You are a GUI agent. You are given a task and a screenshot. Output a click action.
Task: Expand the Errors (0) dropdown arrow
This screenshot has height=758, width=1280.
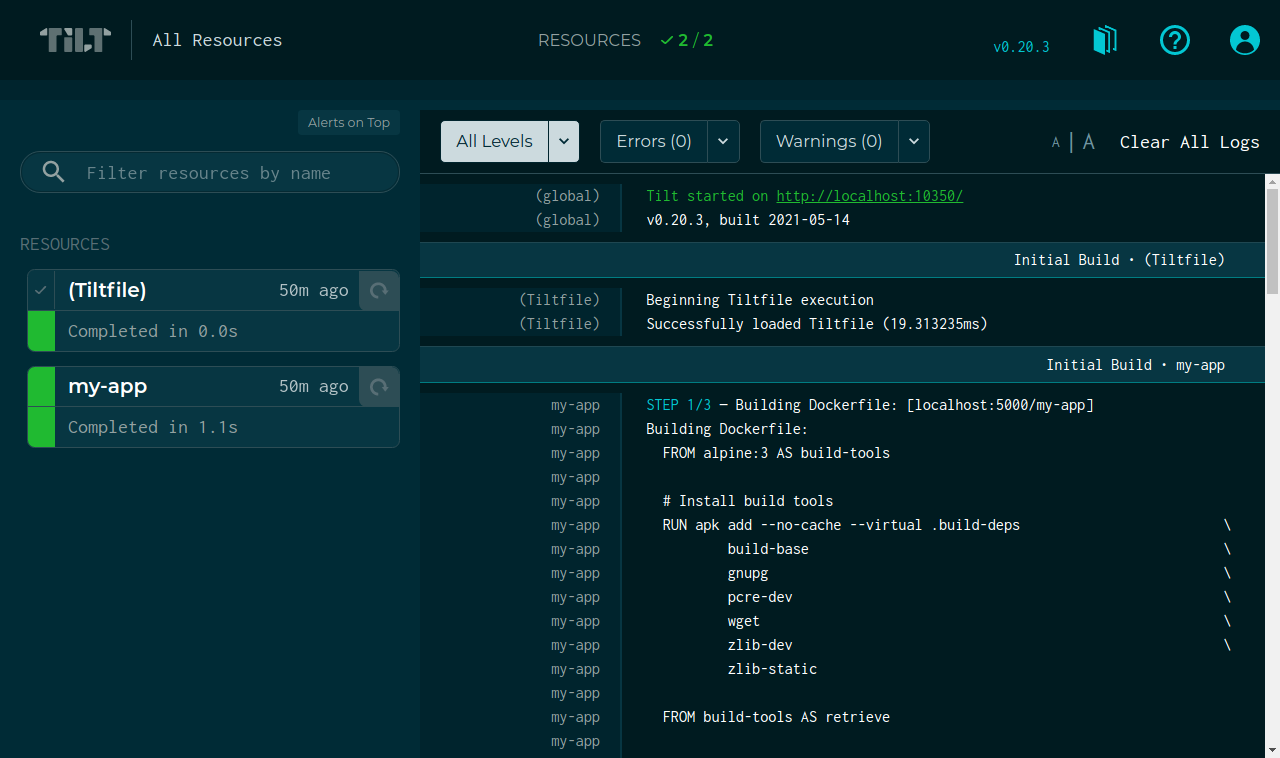[723, 142]
